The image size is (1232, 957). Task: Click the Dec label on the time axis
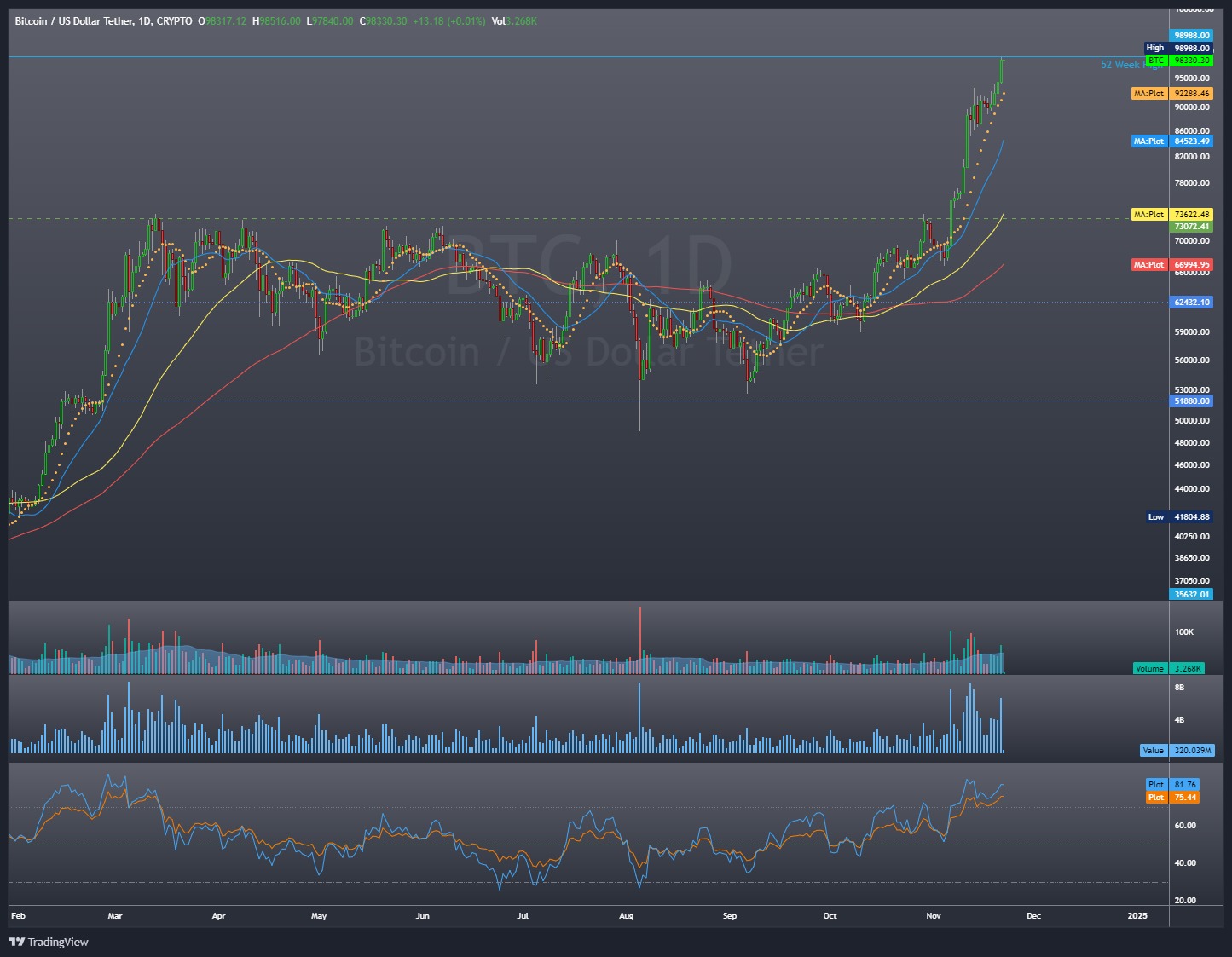[1034, 916]
